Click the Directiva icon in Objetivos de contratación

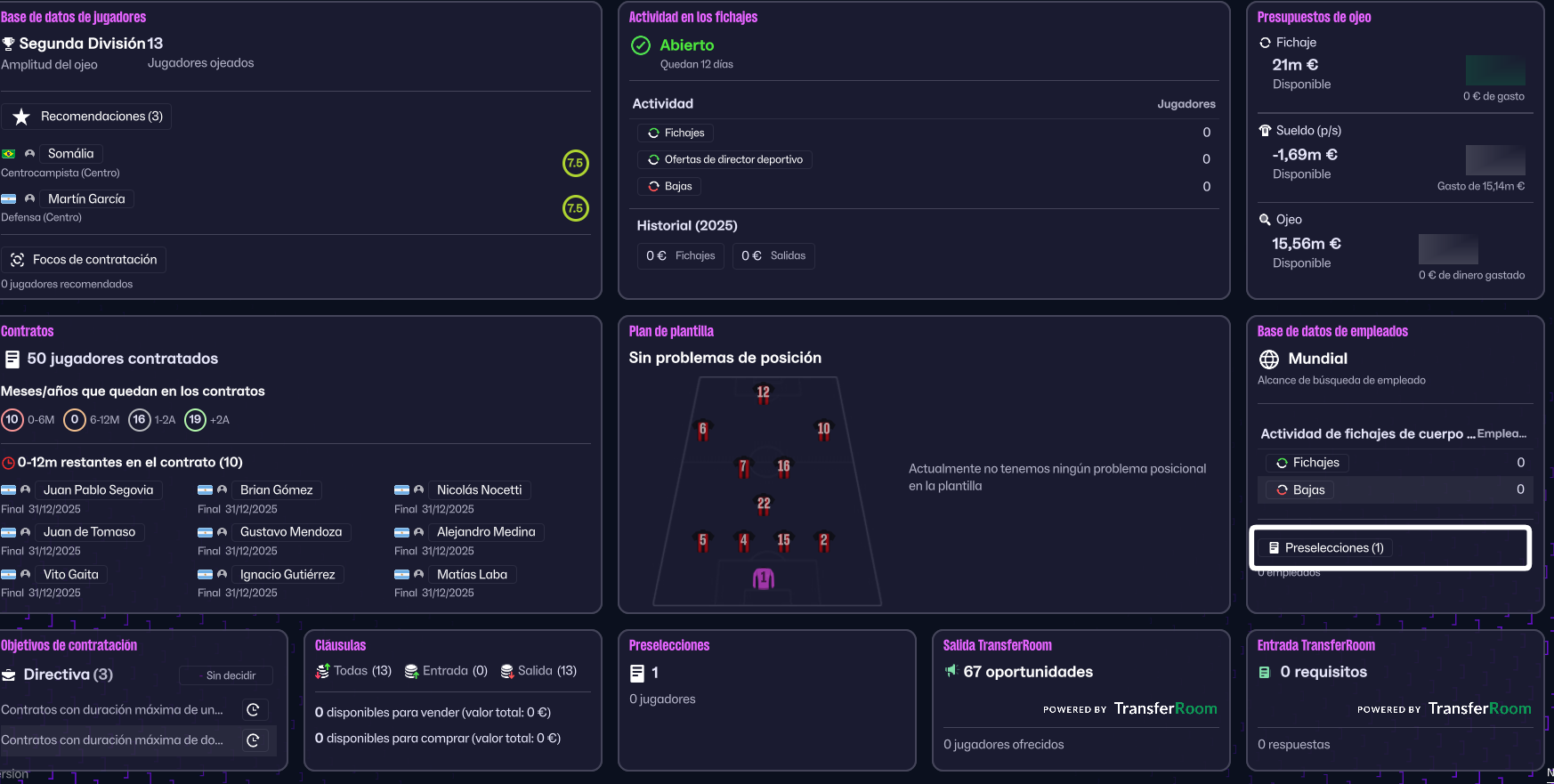pos(9,675)
